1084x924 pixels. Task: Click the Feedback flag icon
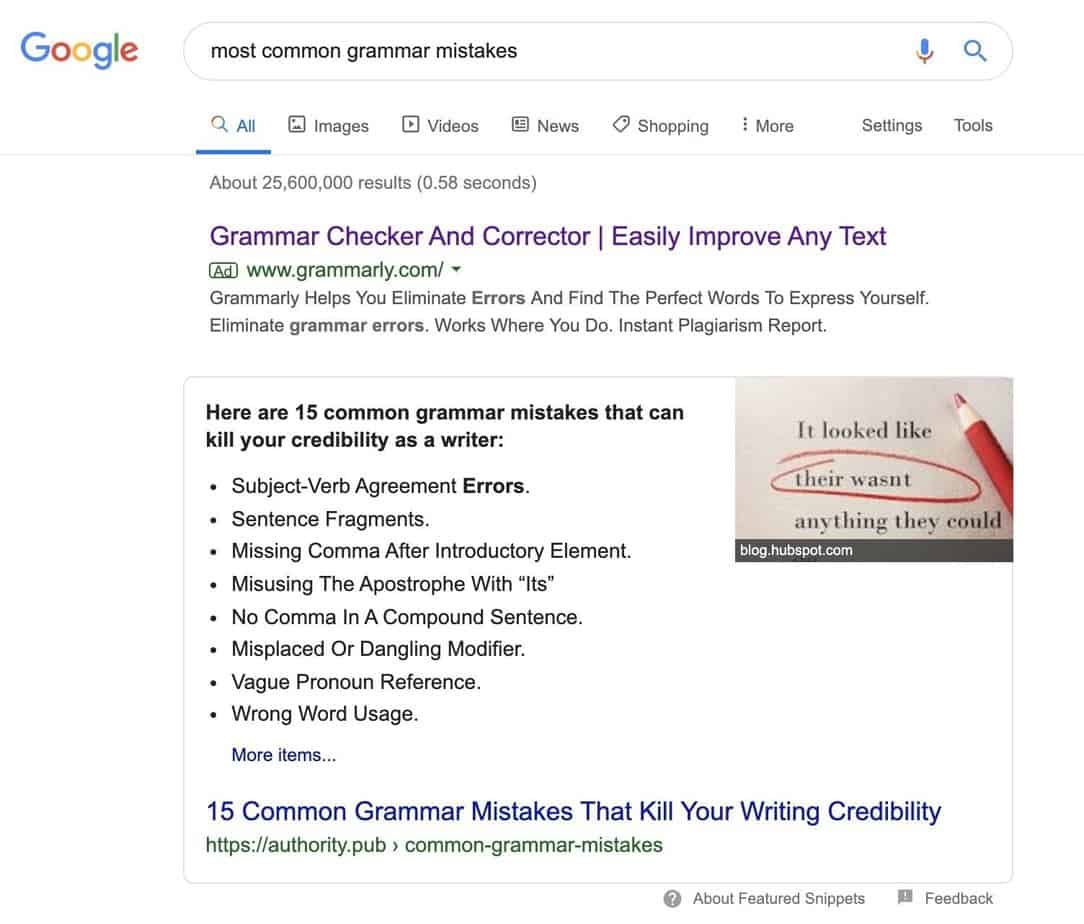pos(905,897)
